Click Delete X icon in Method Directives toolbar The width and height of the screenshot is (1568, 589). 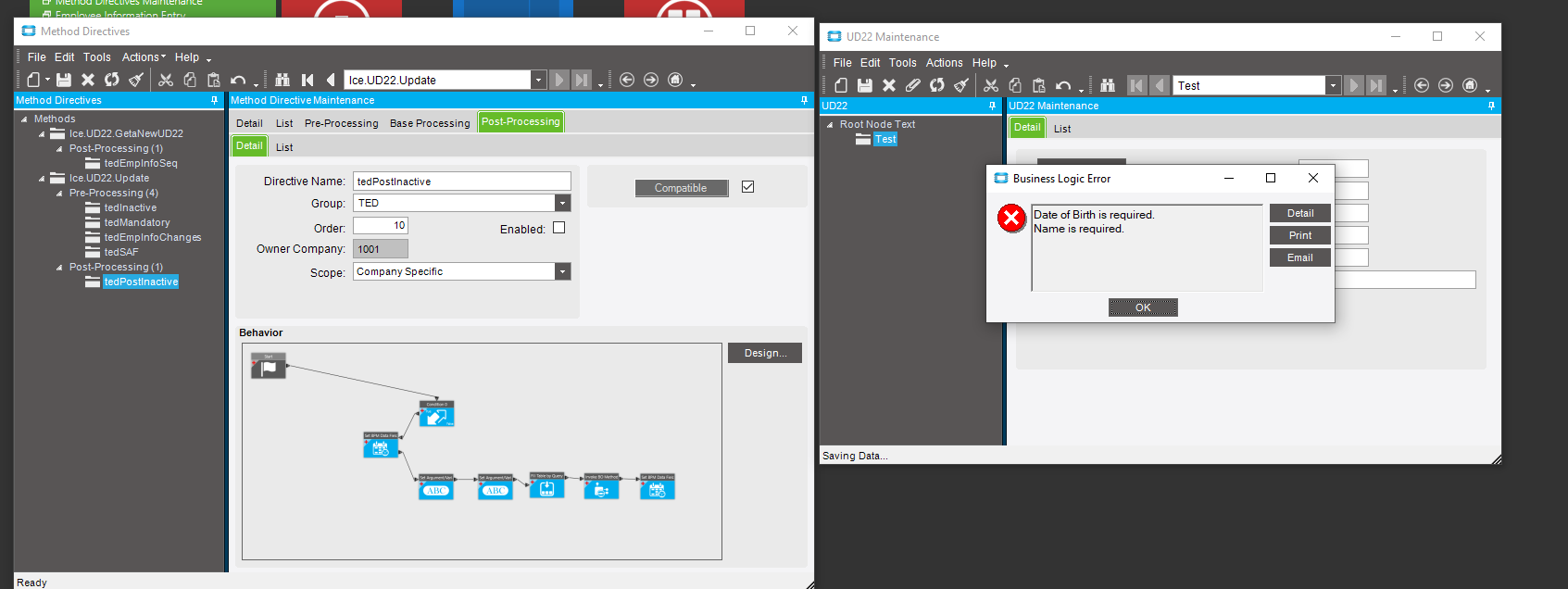tap(88, 80)
